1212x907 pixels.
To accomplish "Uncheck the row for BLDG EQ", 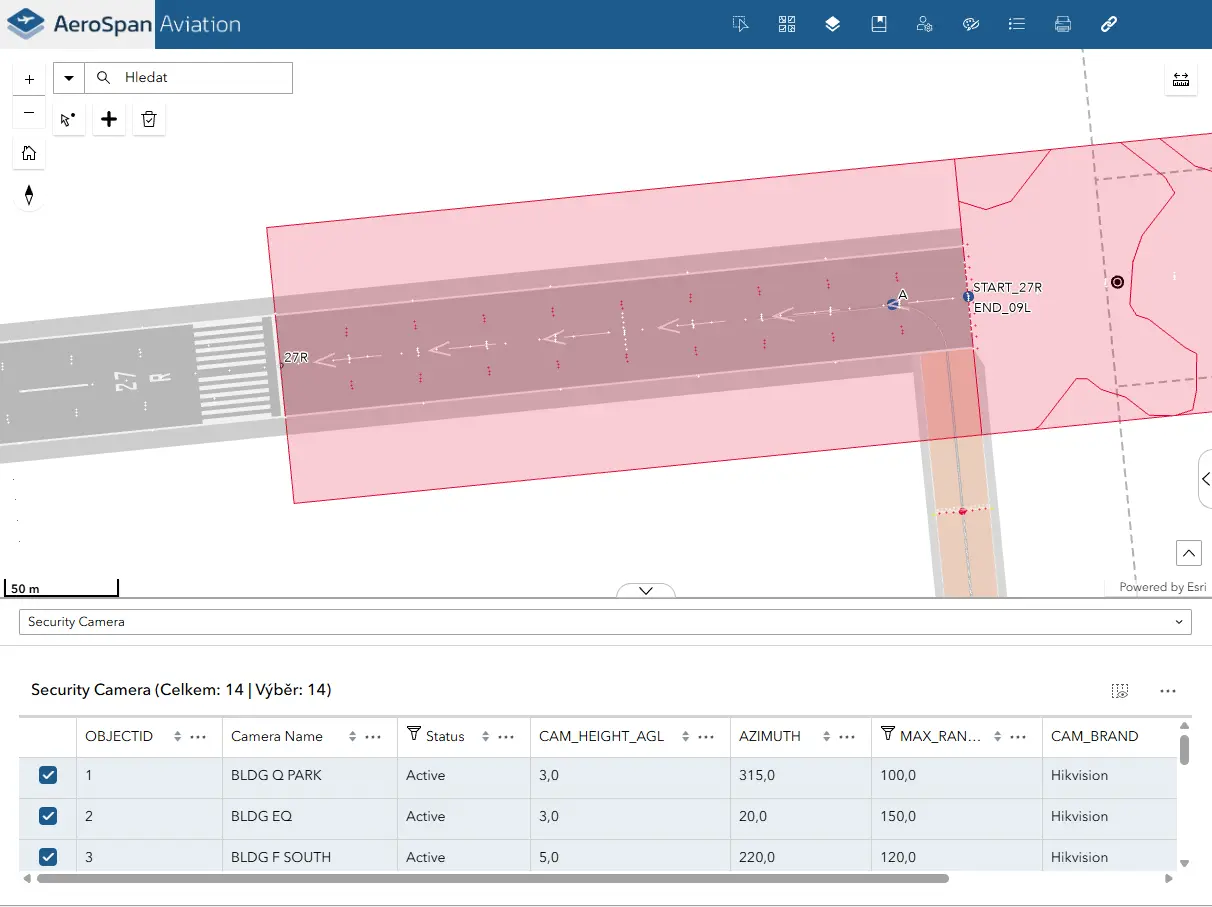I will click(x=47, y=816).
